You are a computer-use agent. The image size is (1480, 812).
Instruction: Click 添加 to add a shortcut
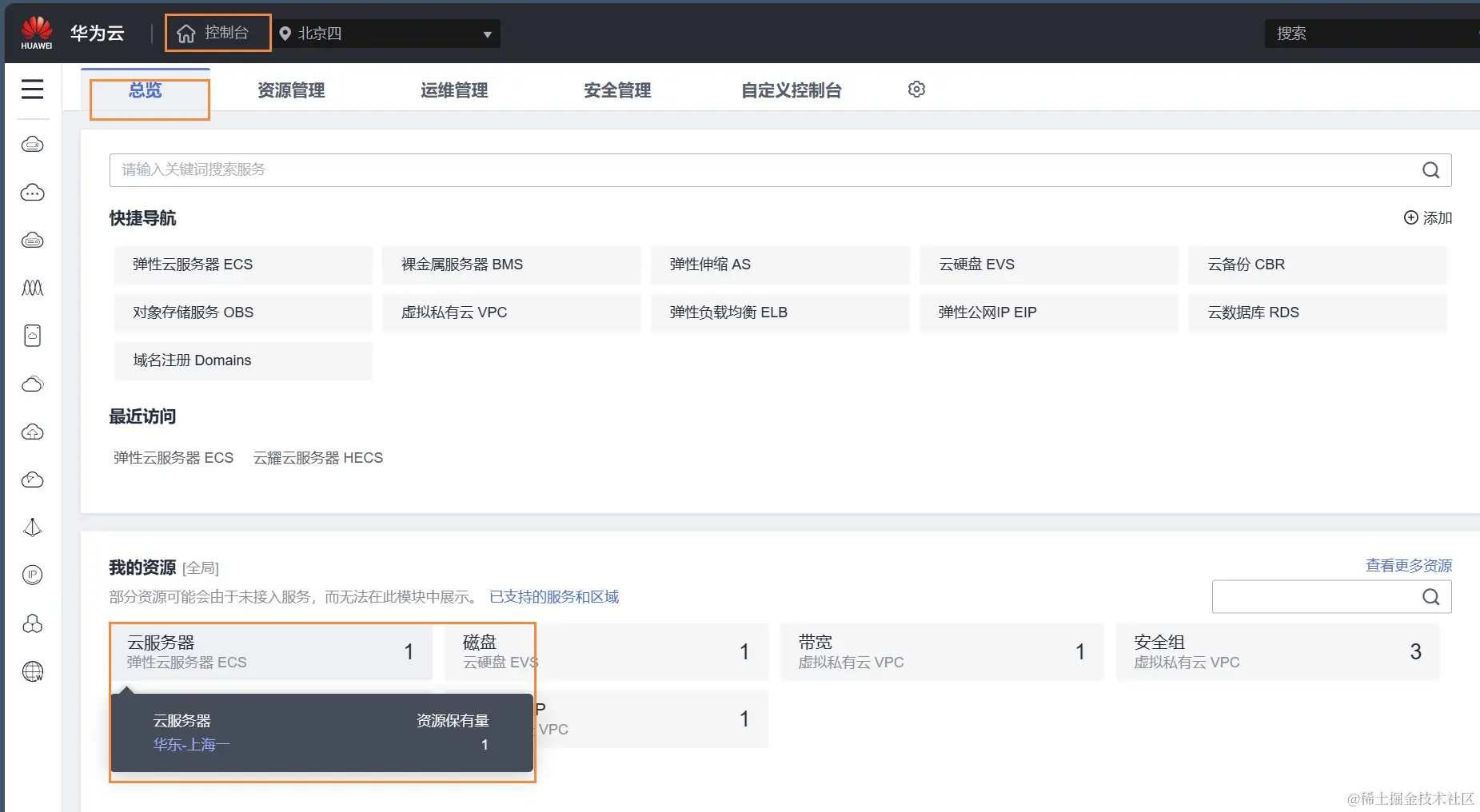[x=1428, y=218]
